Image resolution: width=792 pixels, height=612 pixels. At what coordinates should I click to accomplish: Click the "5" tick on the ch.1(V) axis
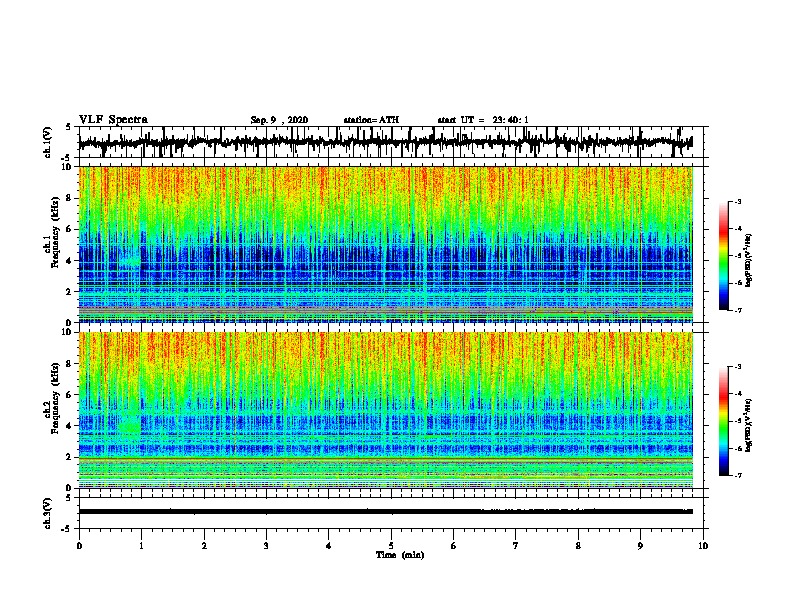[68, 127]
